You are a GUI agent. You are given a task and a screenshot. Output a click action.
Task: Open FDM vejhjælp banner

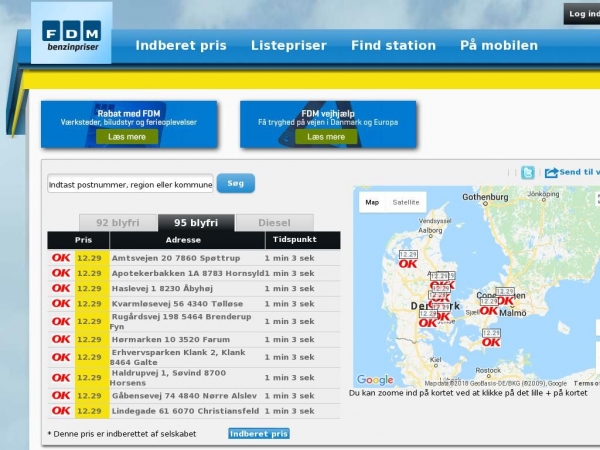328,124
